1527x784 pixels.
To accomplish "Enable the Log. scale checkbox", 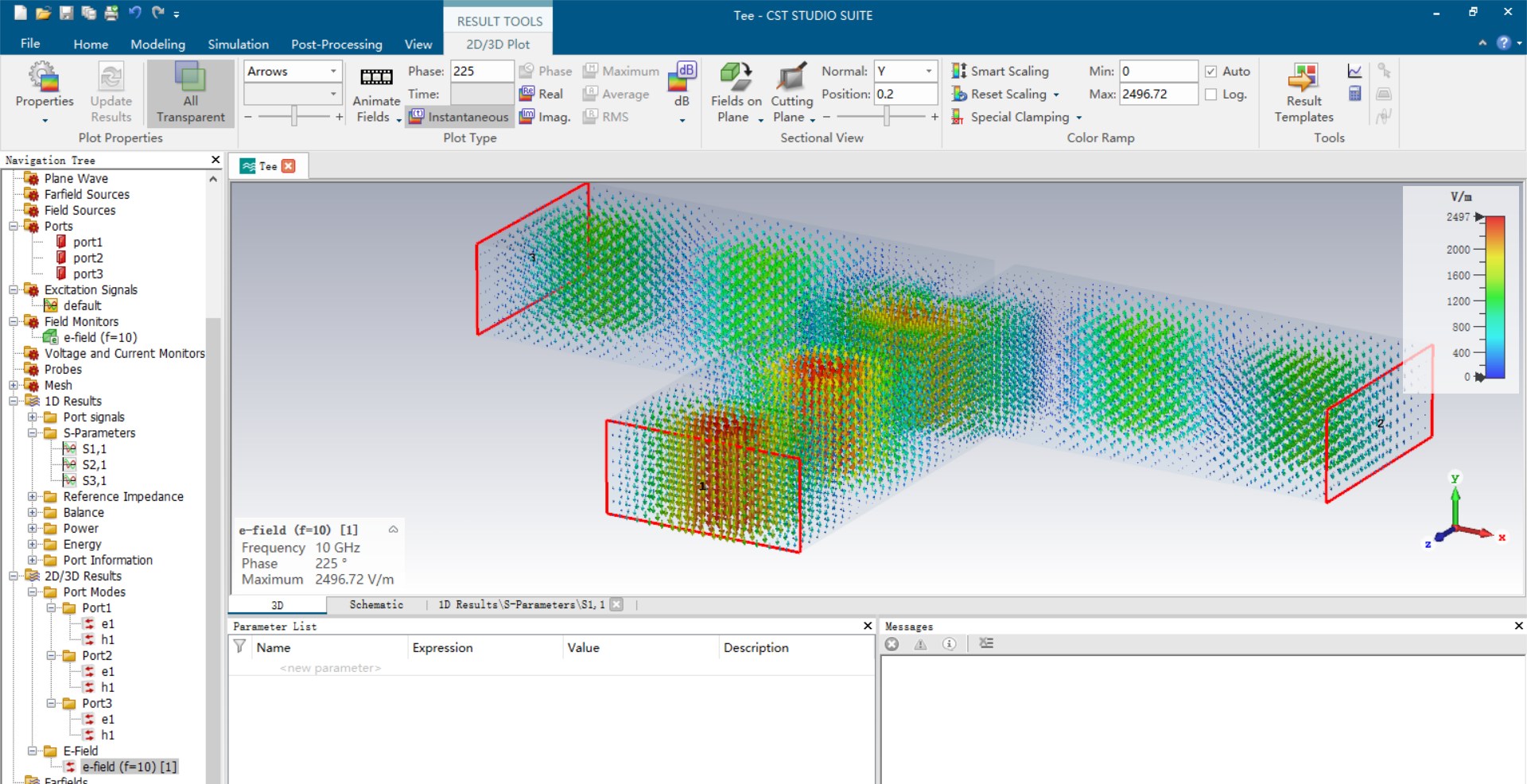I will click(x=1211, y=95).
